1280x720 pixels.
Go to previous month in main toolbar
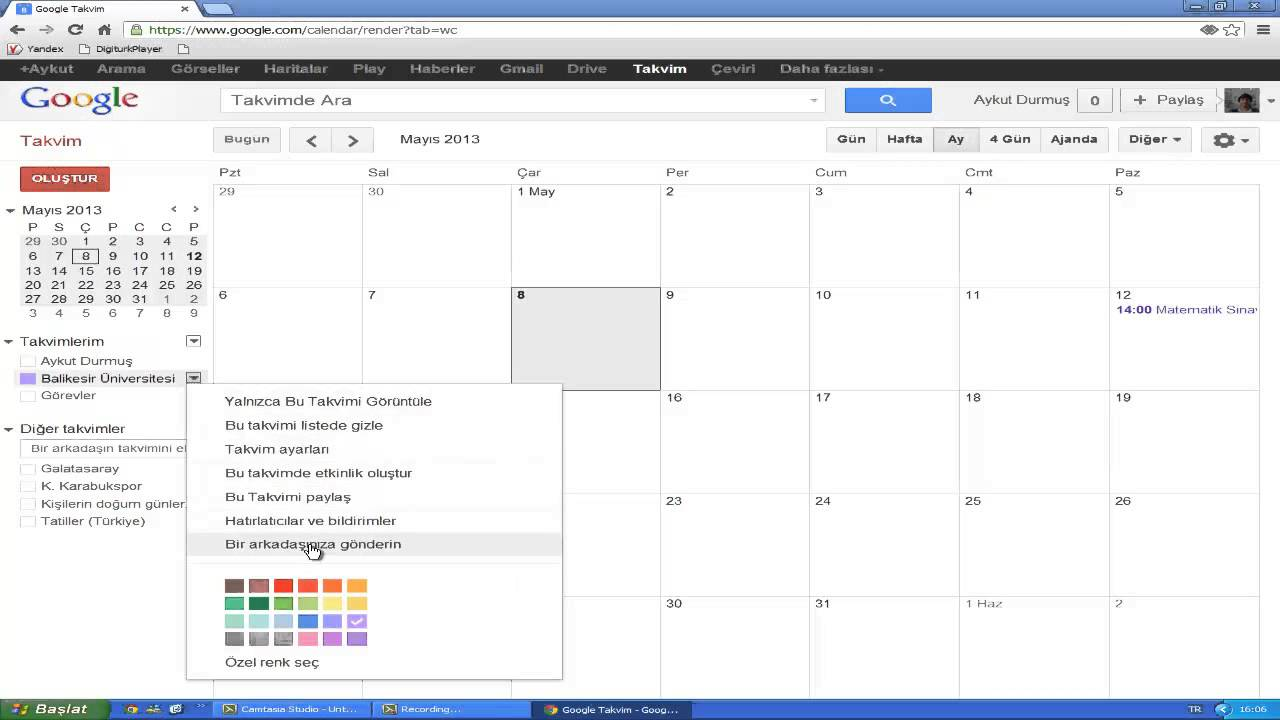point(311,140)
